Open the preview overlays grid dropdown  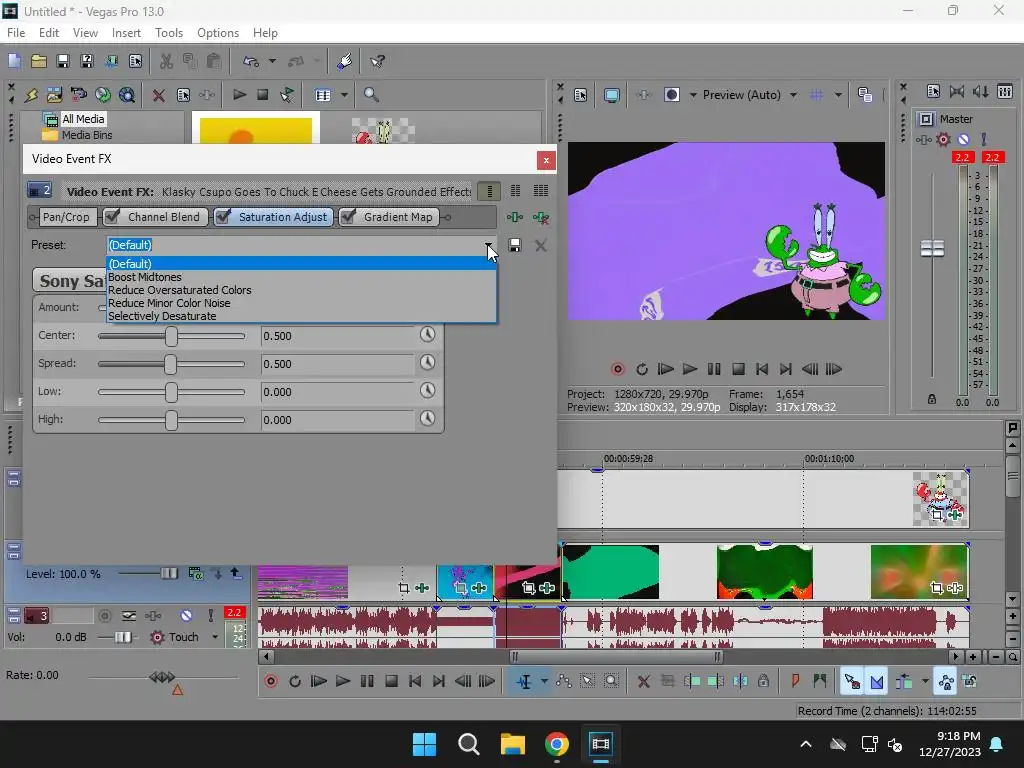838,95
